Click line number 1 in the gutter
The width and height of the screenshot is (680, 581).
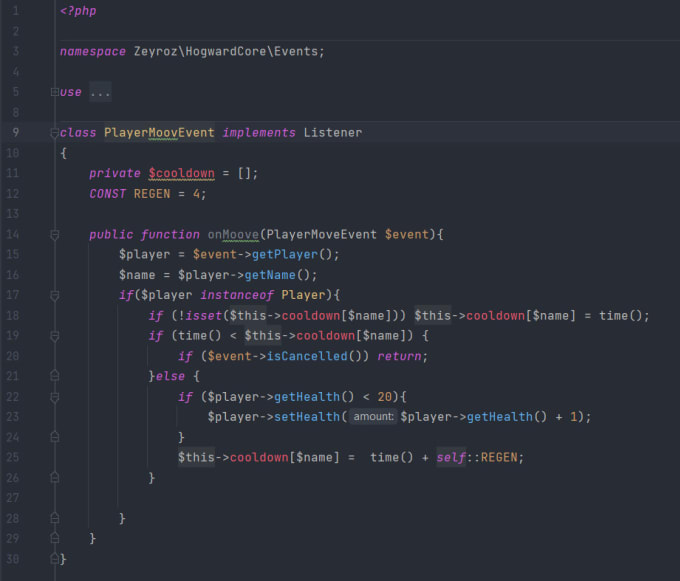coord(16,10)
